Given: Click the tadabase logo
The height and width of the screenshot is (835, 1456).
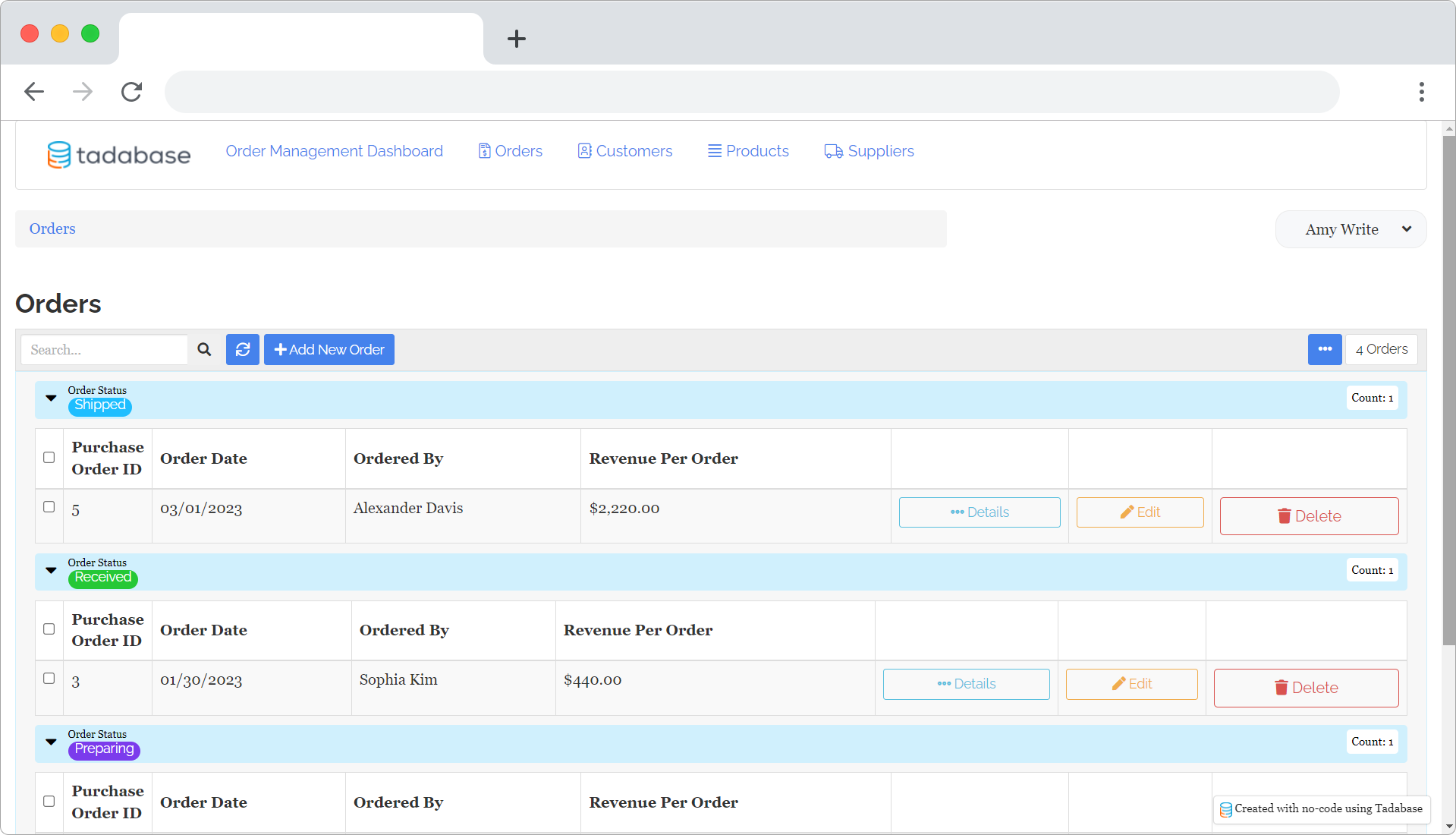Looking at the screenshot, I should coord(119,155).
